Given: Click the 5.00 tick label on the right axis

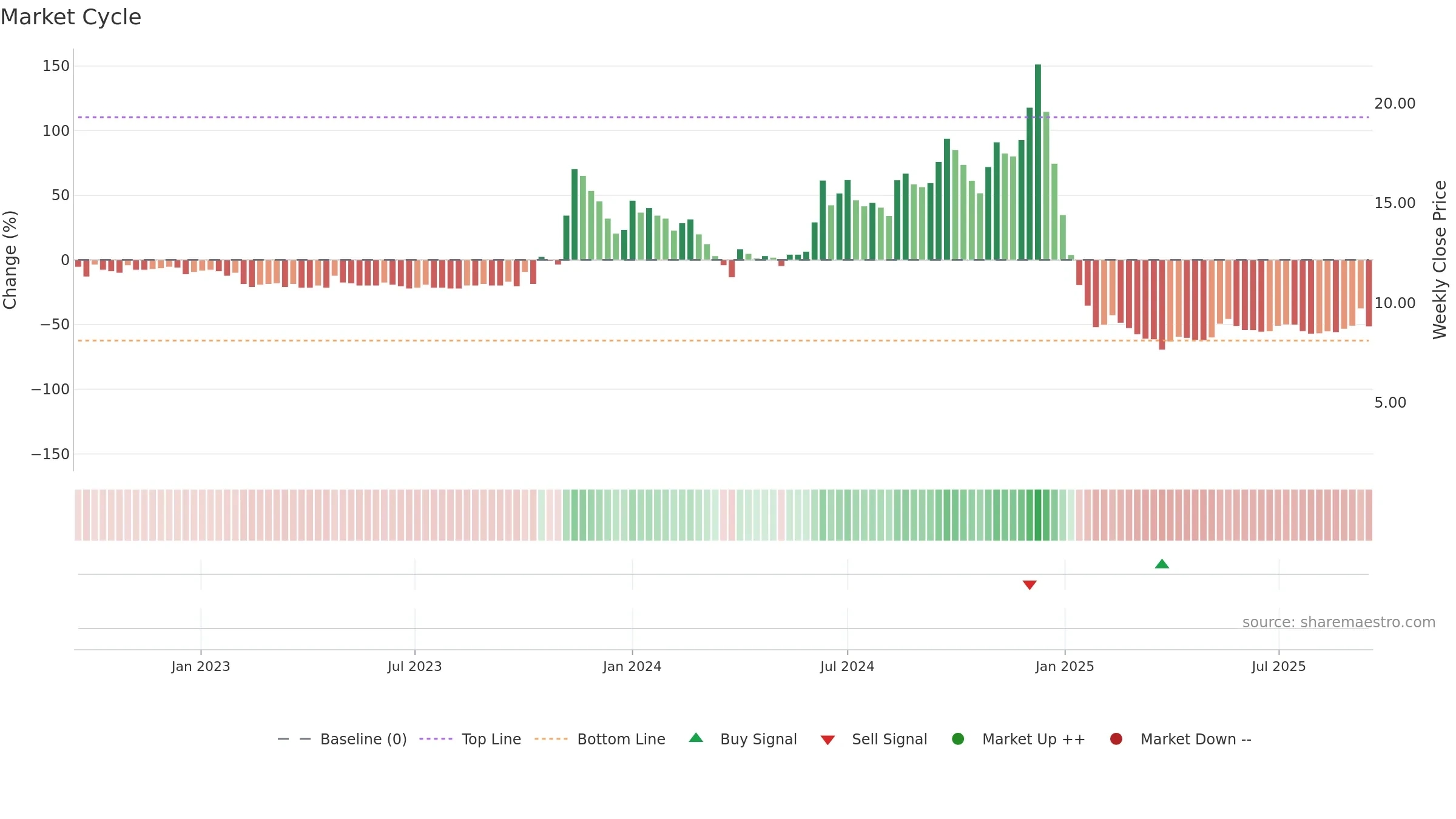Looking at the screenshot, I should [x=1390, y=403].
